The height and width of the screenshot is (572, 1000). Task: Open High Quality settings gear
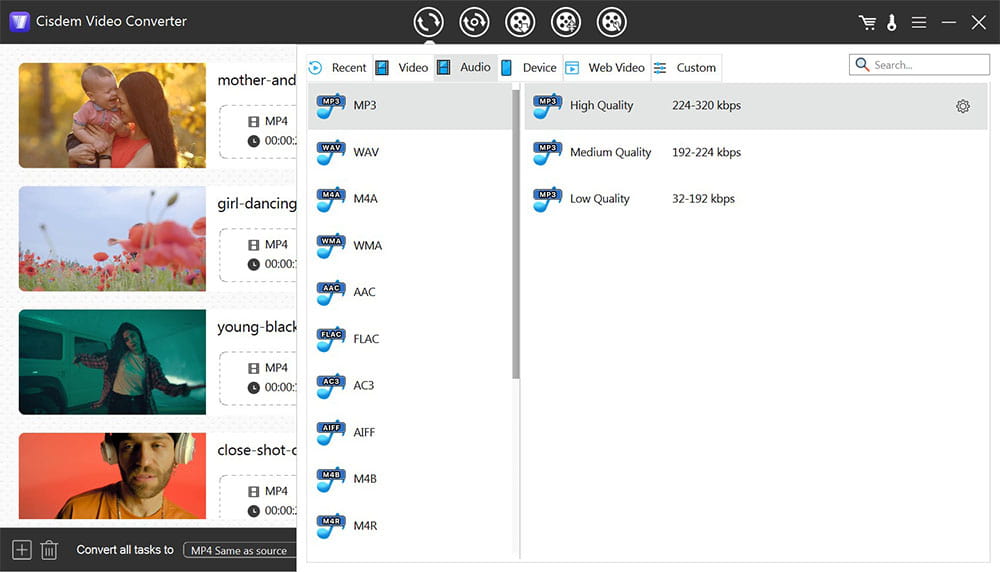pyautogui.click(x=962, y=106)
